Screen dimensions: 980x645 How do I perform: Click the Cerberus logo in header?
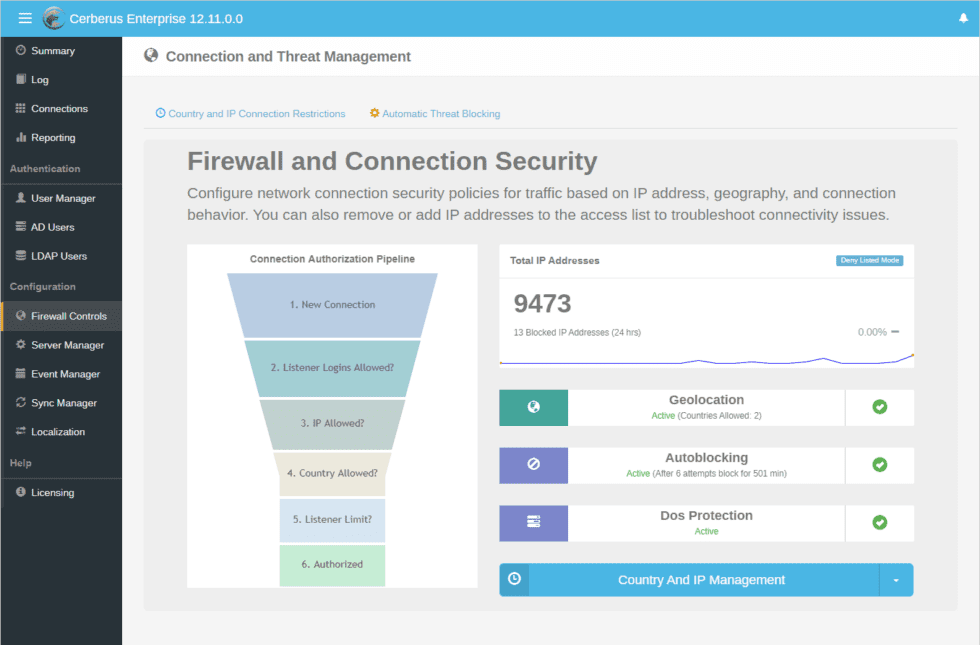click(54, 19)
